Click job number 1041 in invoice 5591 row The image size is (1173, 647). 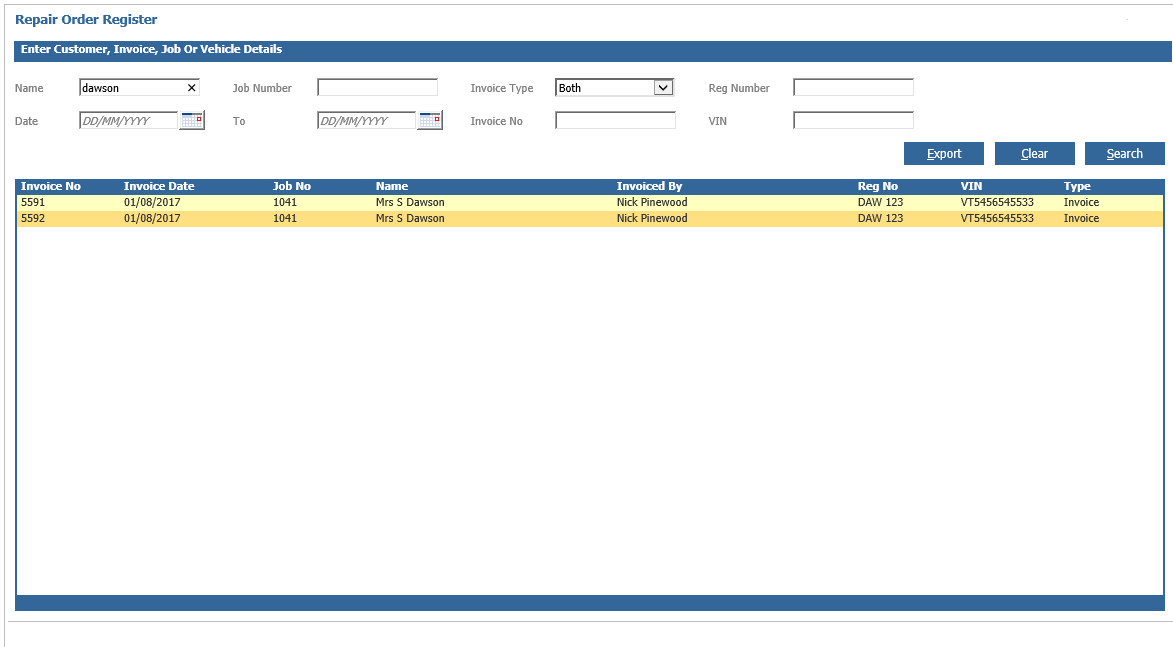pos(285,202)
